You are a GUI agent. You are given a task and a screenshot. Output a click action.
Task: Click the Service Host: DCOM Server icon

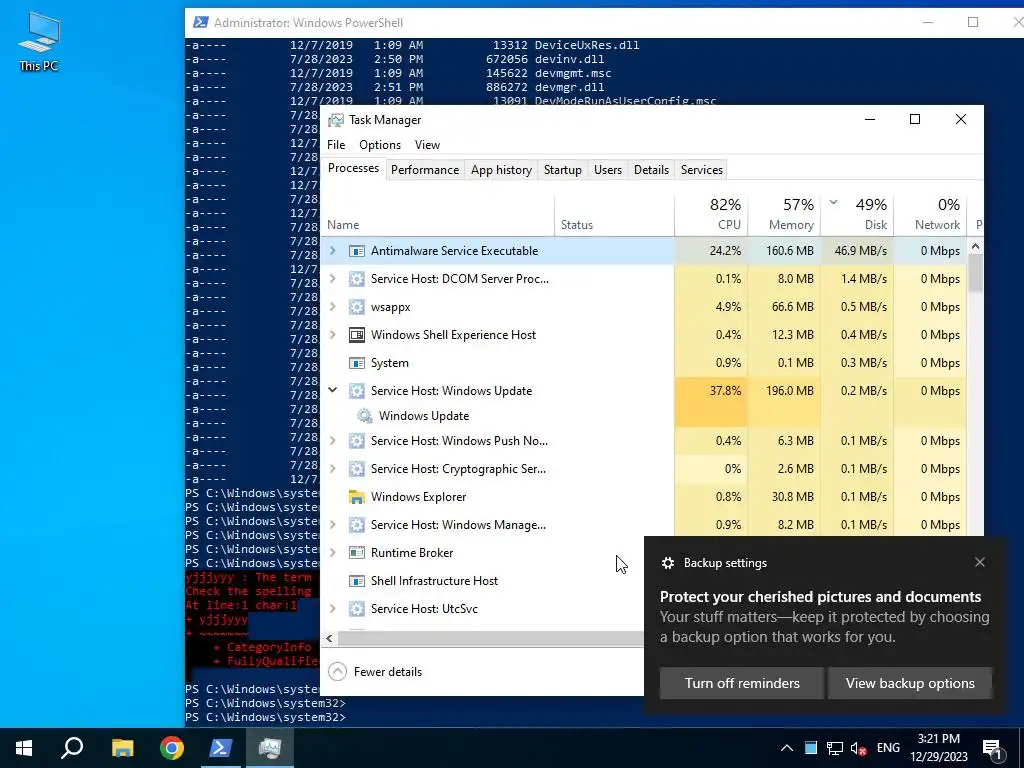coord(357,279)
